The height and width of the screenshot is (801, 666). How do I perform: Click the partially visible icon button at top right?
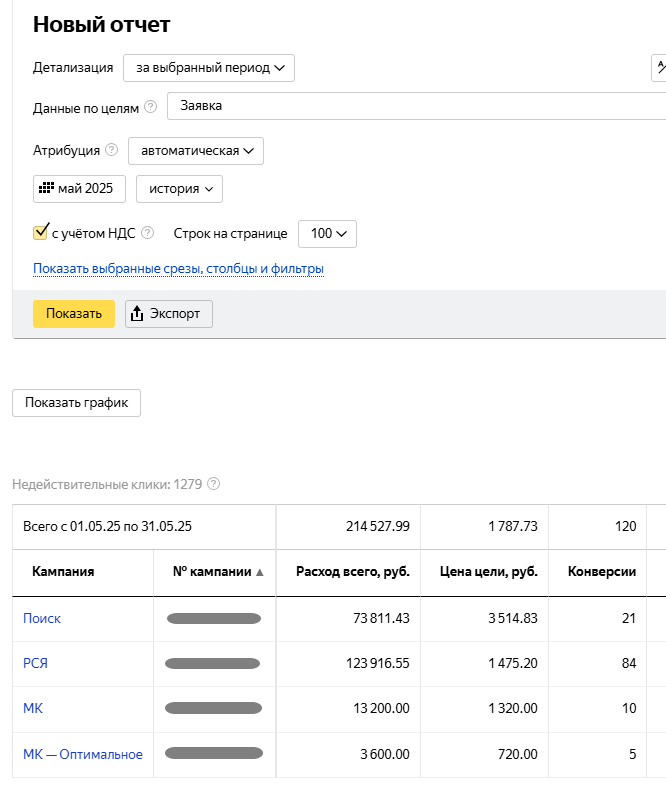click(x=659, y=68)
